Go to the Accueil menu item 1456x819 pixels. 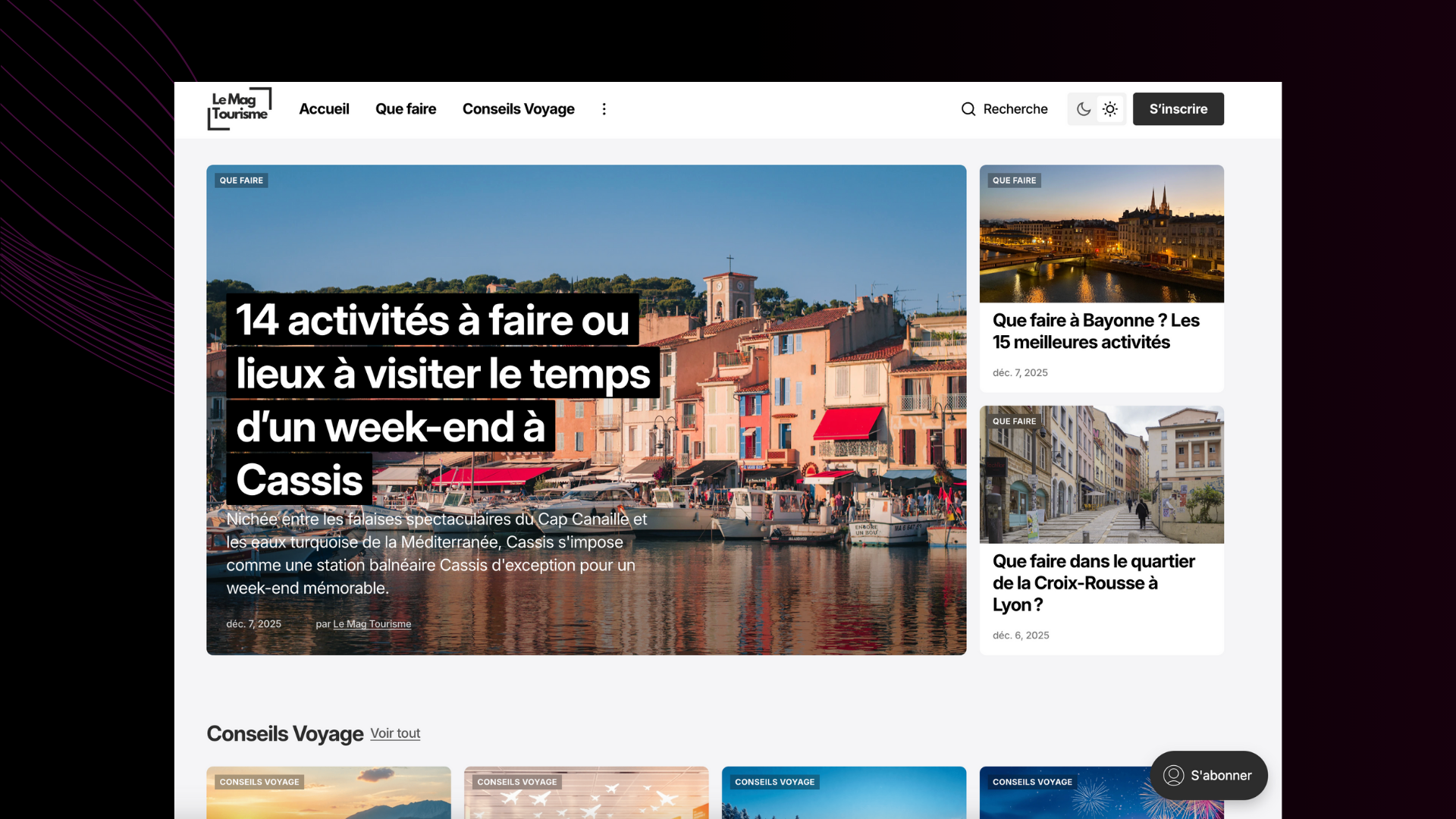[324, 109]
